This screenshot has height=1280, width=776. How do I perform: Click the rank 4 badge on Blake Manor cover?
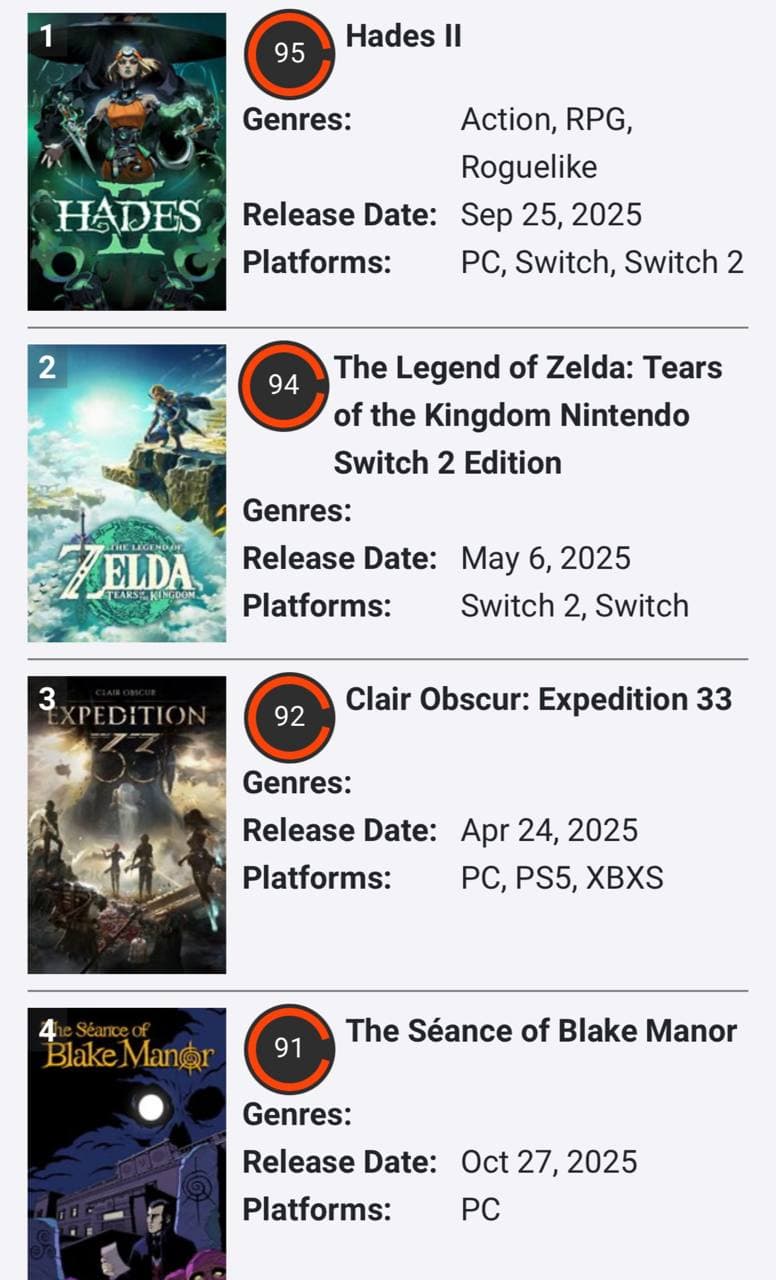[47, 1031]
